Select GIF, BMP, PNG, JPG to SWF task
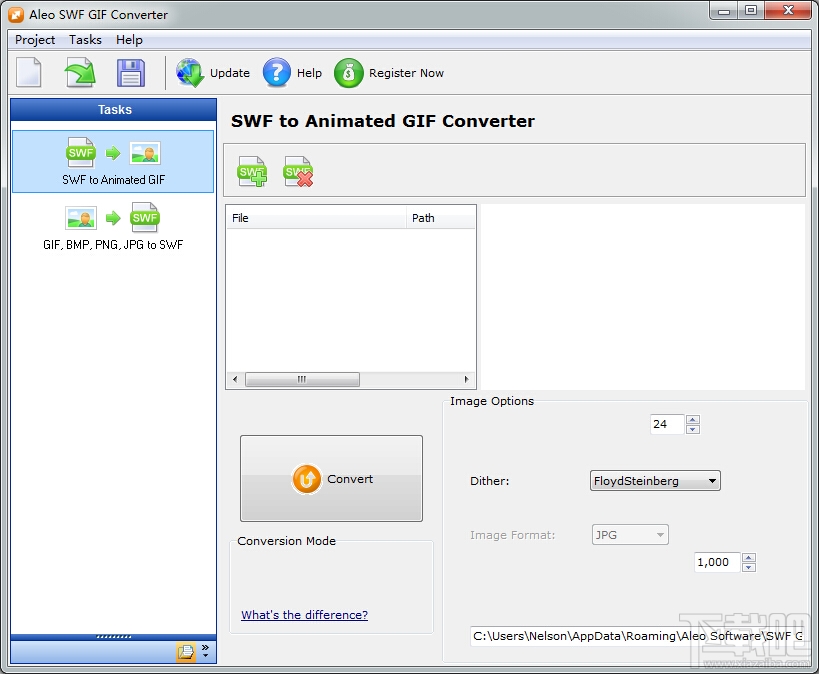This screenshot has width=819, height=674. tap(113, 226)
